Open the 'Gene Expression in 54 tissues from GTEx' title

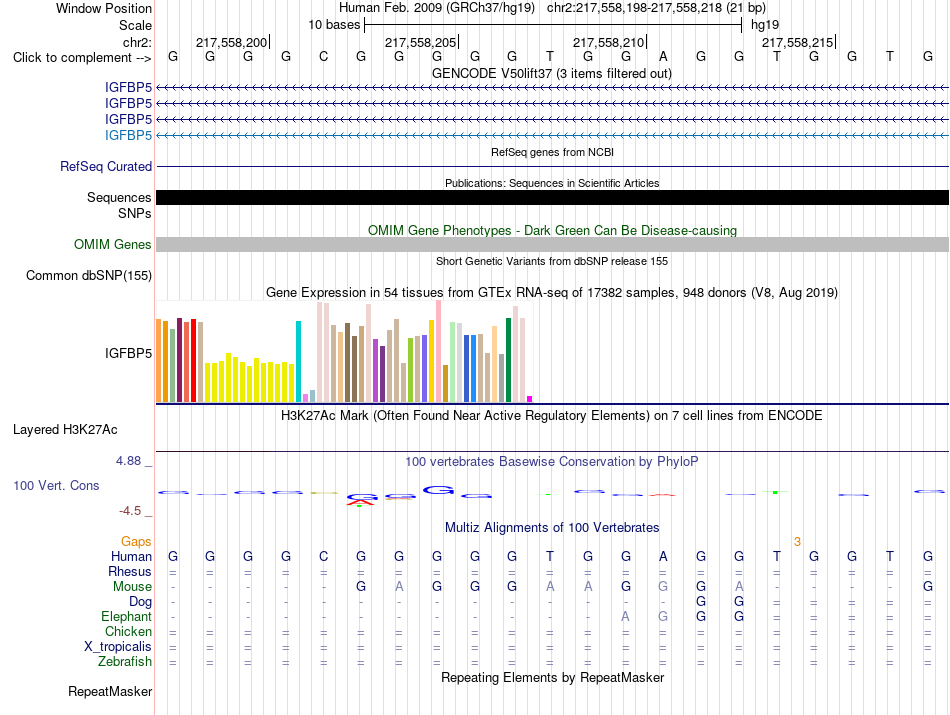tap(552, 293)
